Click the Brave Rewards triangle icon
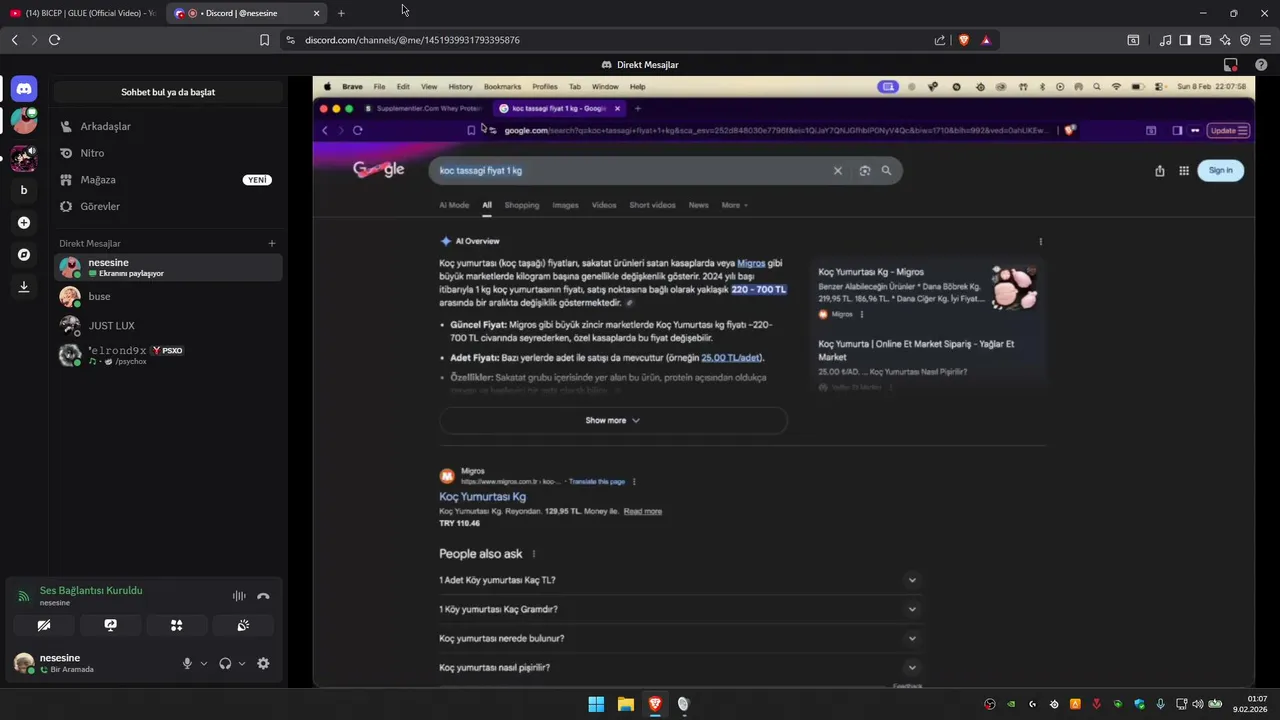The image size is (1280, 720). (986, 40)
